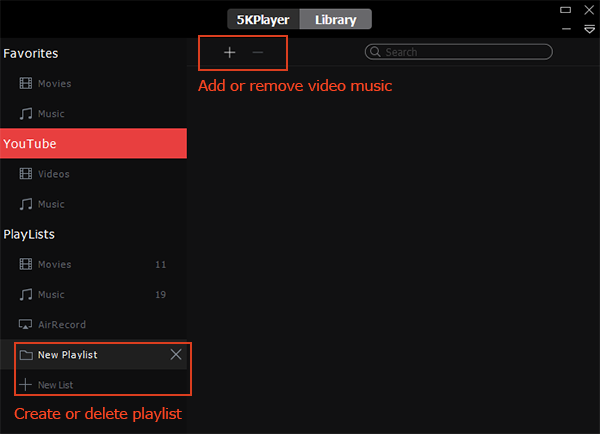Open the dropdown triangle menu icon
This screenshot has width=600, height=434.
(589, 29)
